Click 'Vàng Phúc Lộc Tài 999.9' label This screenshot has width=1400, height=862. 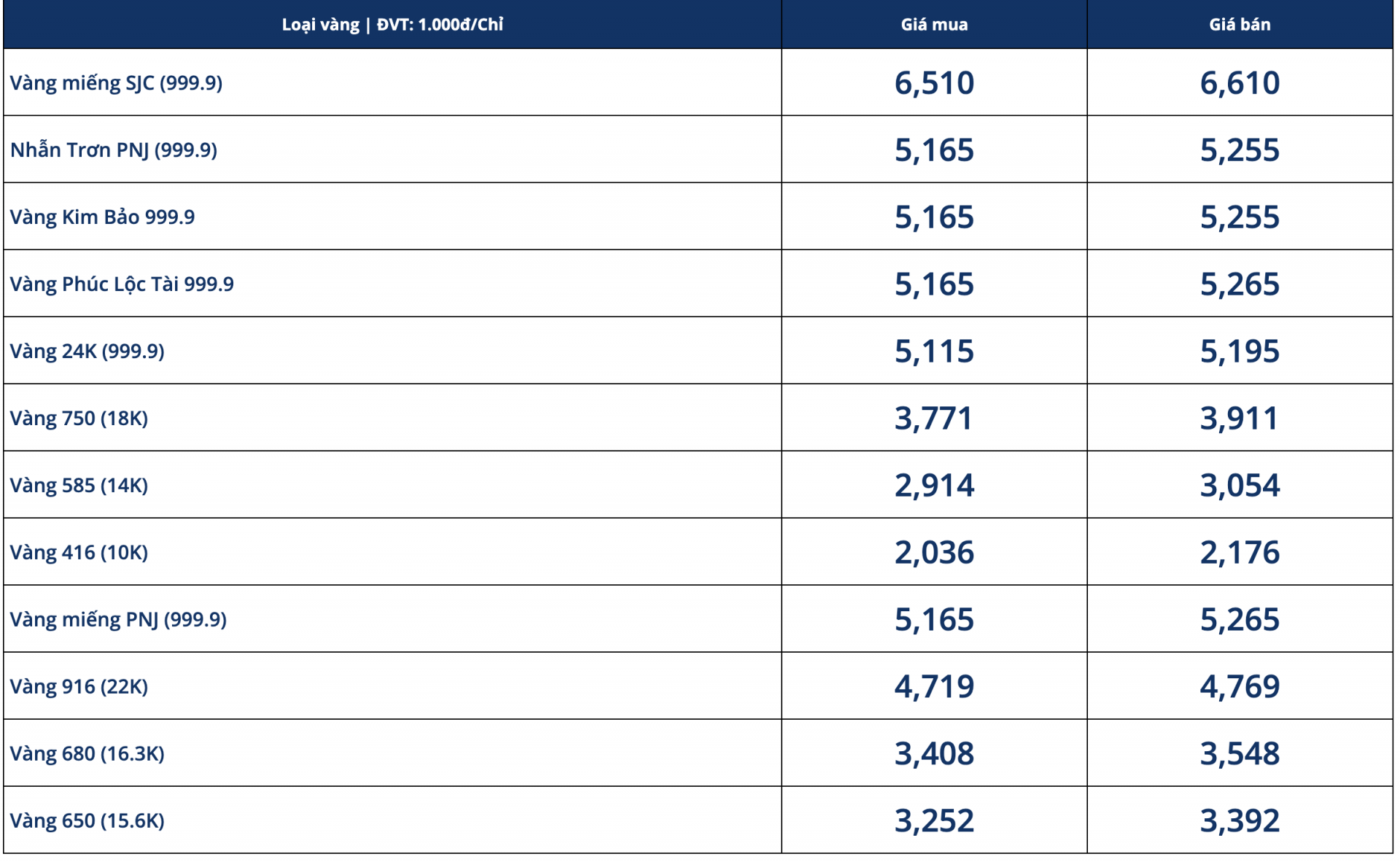coord(122,284)
